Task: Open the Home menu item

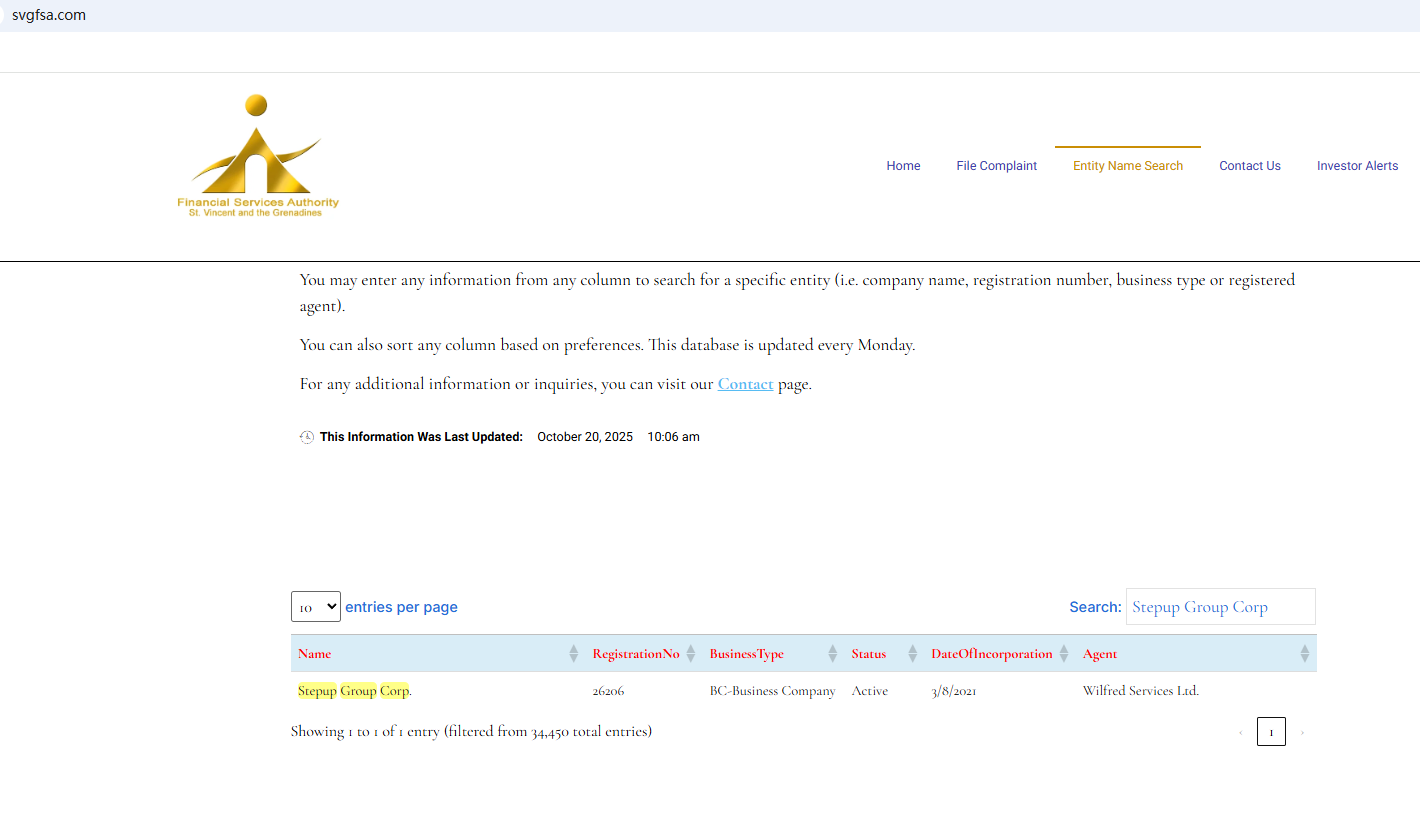Action: click(x=903, y=166)
